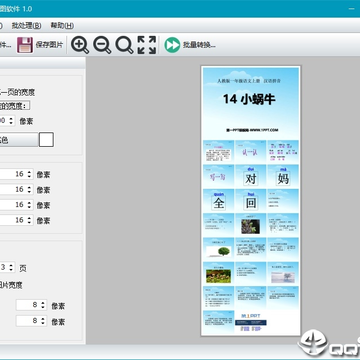Zoom in with the plus magnifier icon
The width and height of the screenshot is (360, 360).
80,45
